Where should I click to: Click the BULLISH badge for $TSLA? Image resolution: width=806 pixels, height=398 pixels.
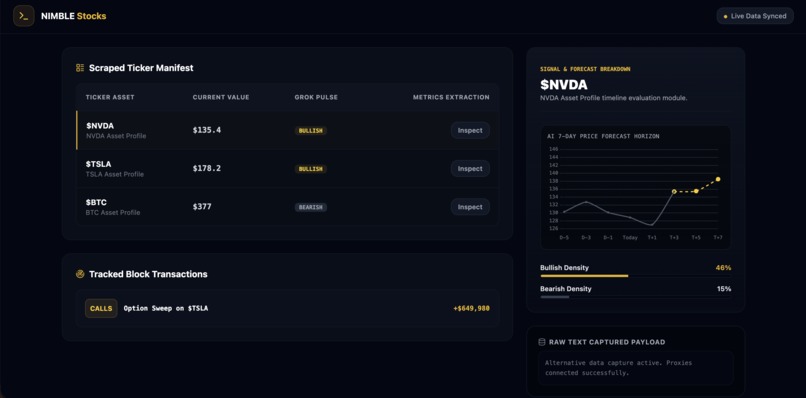310,169
